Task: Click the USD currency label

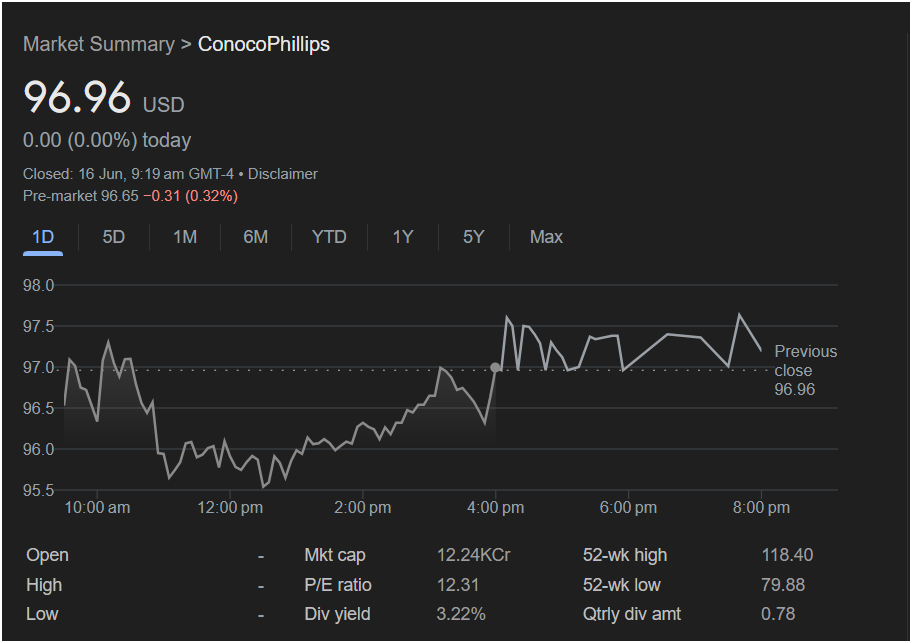Action: (x=163, y=105)
